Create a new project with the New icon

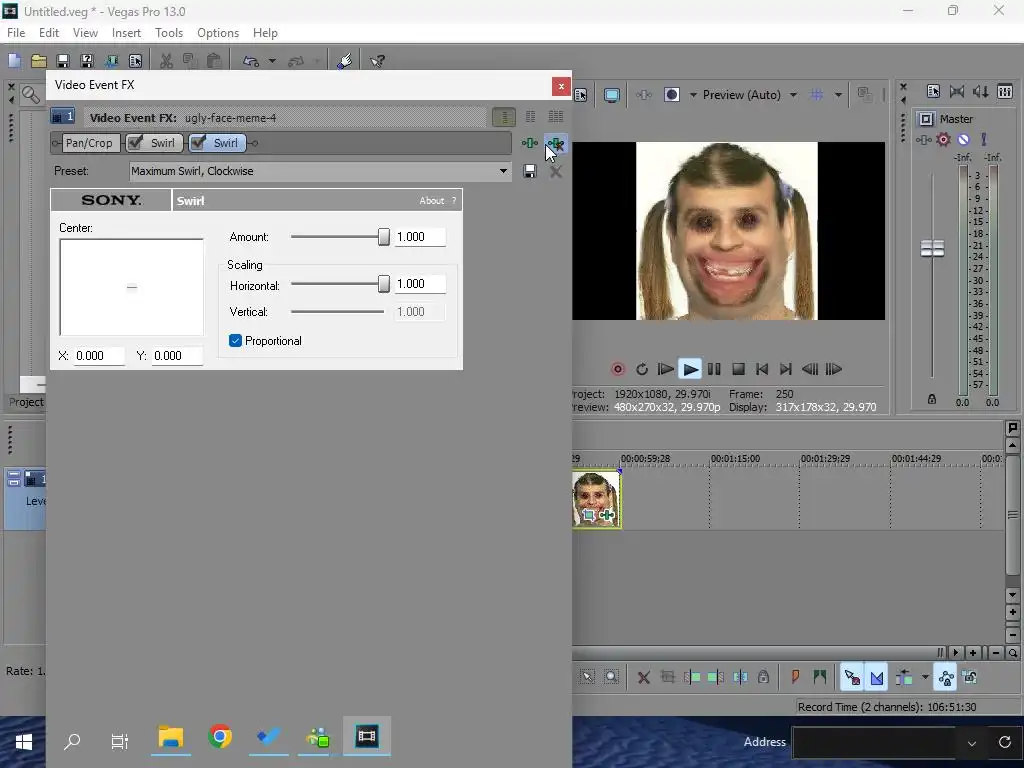pos(14,61)
